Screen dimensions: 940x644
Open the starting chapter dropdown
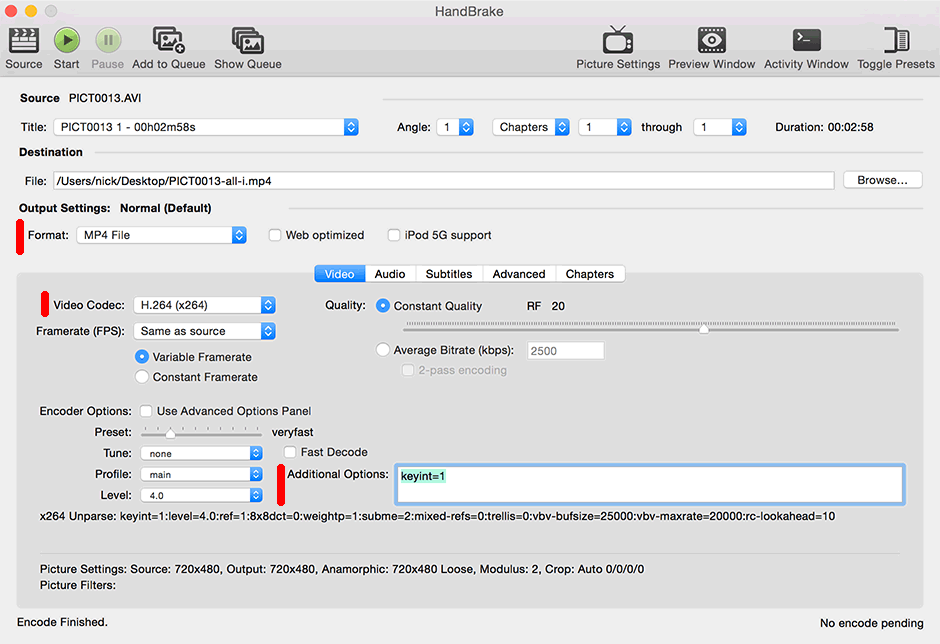pos(605,127)
